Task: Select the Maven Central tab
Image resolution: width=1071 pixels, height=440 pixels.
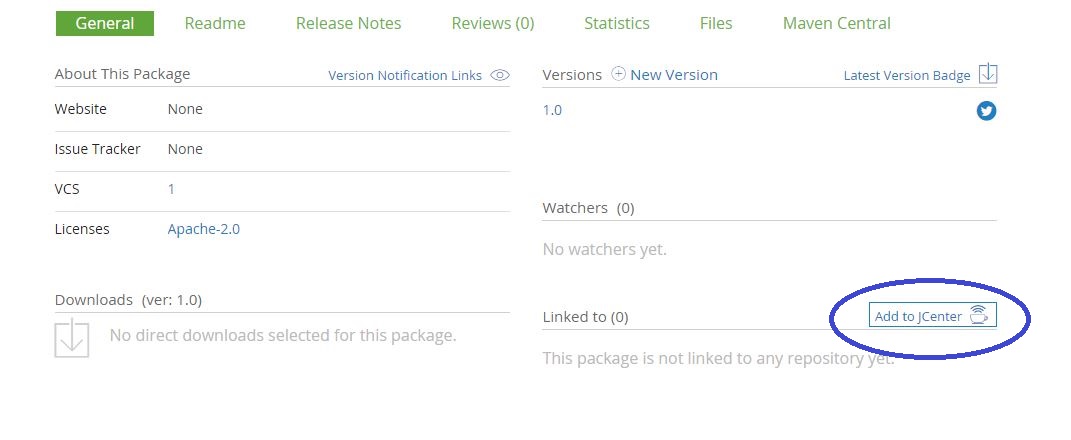Action: click(x=837, y=23)
